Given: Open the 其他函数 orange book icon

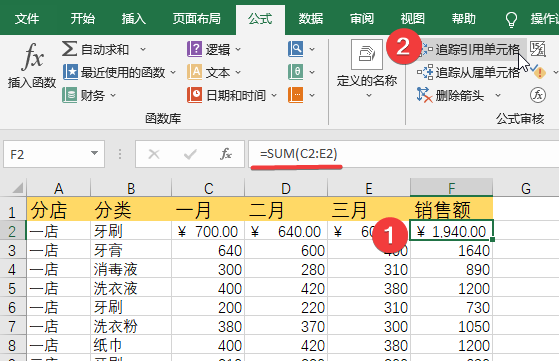Looking at the screenshot, I should 296,95.
